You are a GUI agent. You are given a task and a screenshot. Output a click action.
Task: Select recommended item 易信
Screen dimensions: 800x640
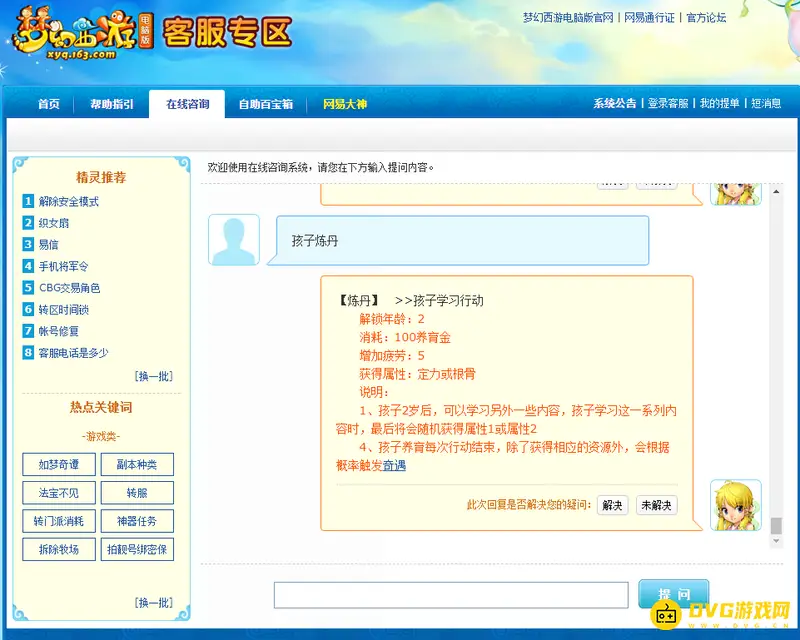tap(48, 244)
